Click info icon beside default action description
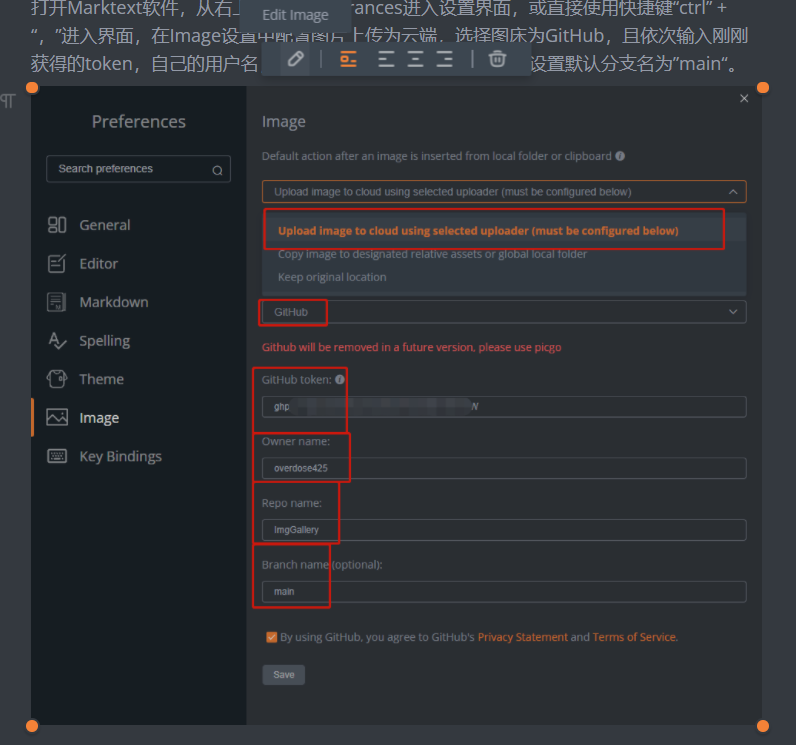 point(620,156)
